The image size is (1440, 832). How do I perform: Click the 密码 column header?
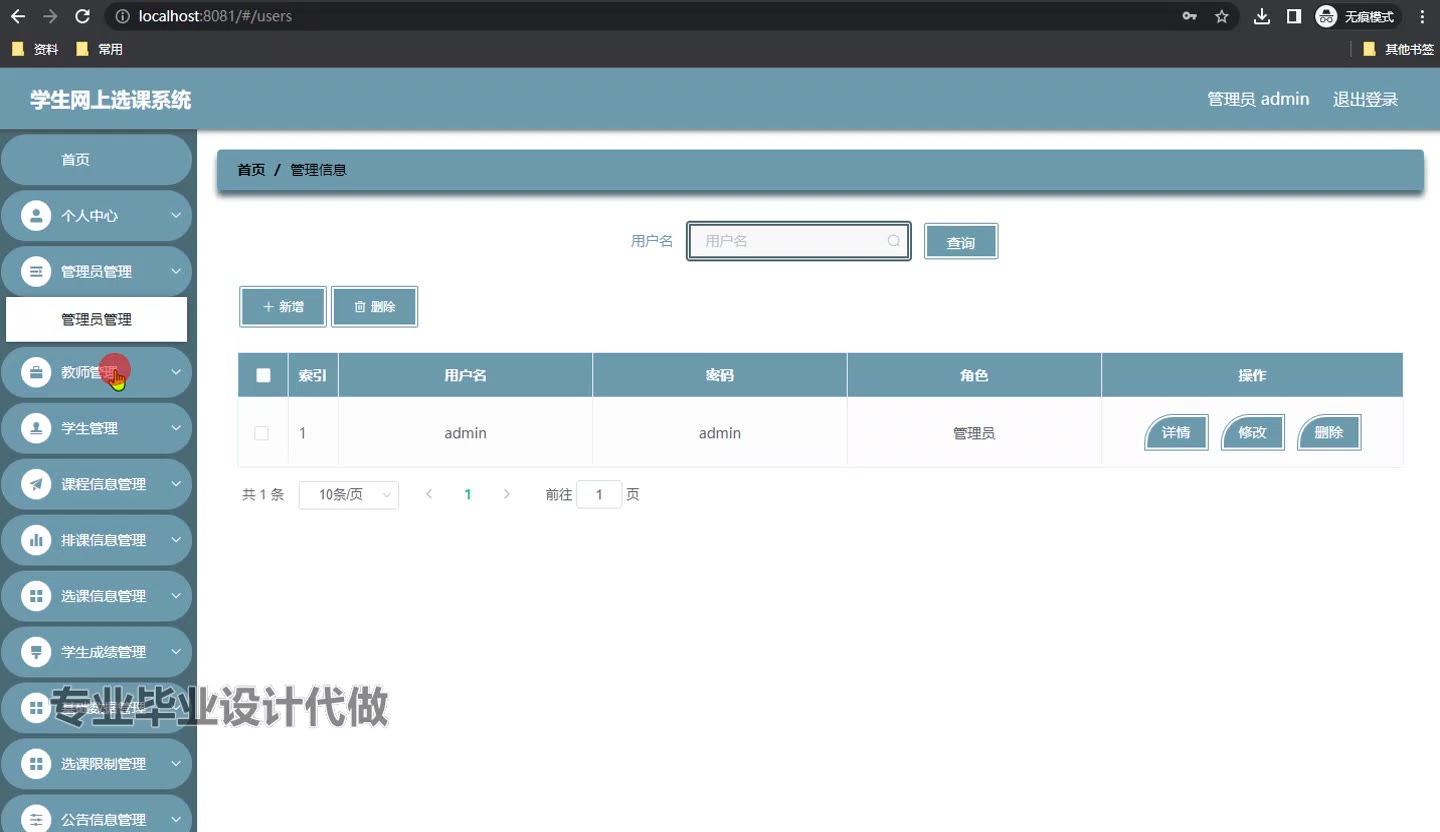click(x=720, y=375)
